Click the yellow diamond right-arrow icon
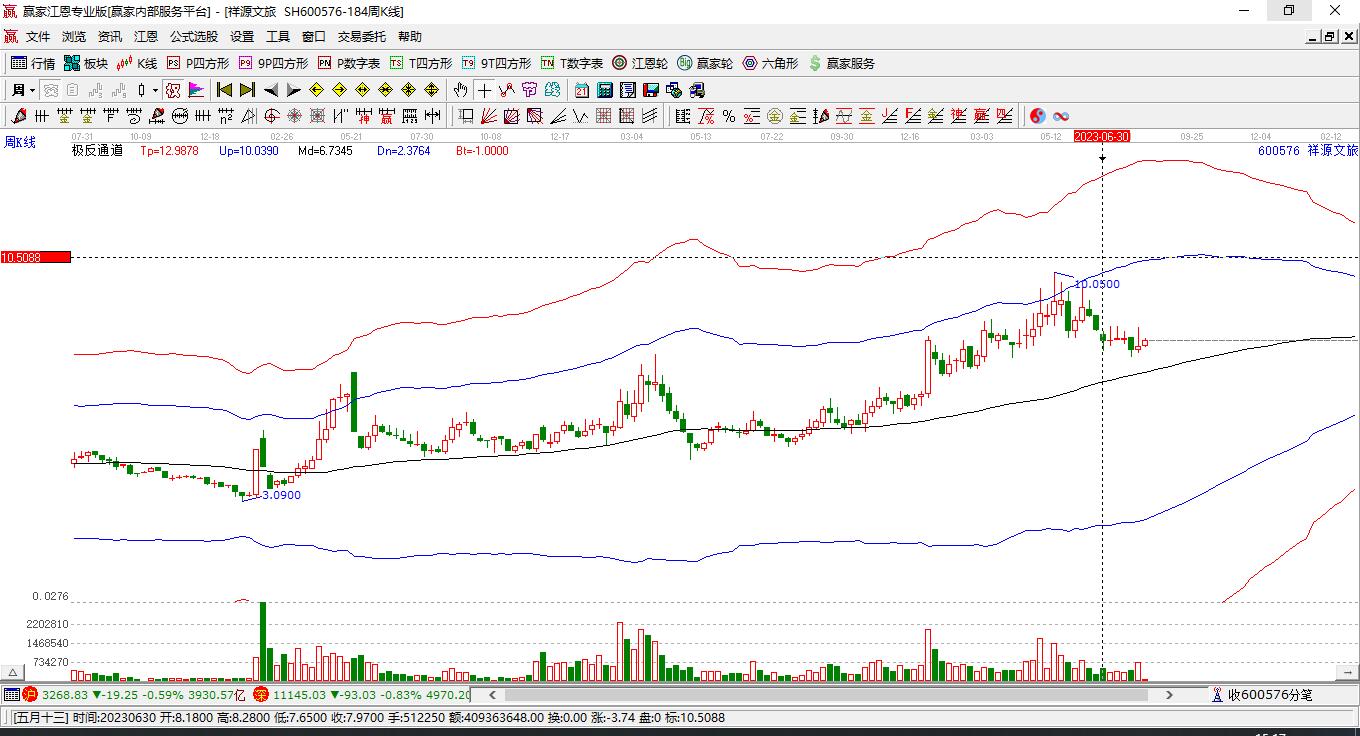This screenshot has width=1360, height=736. (x=340, y=90)
